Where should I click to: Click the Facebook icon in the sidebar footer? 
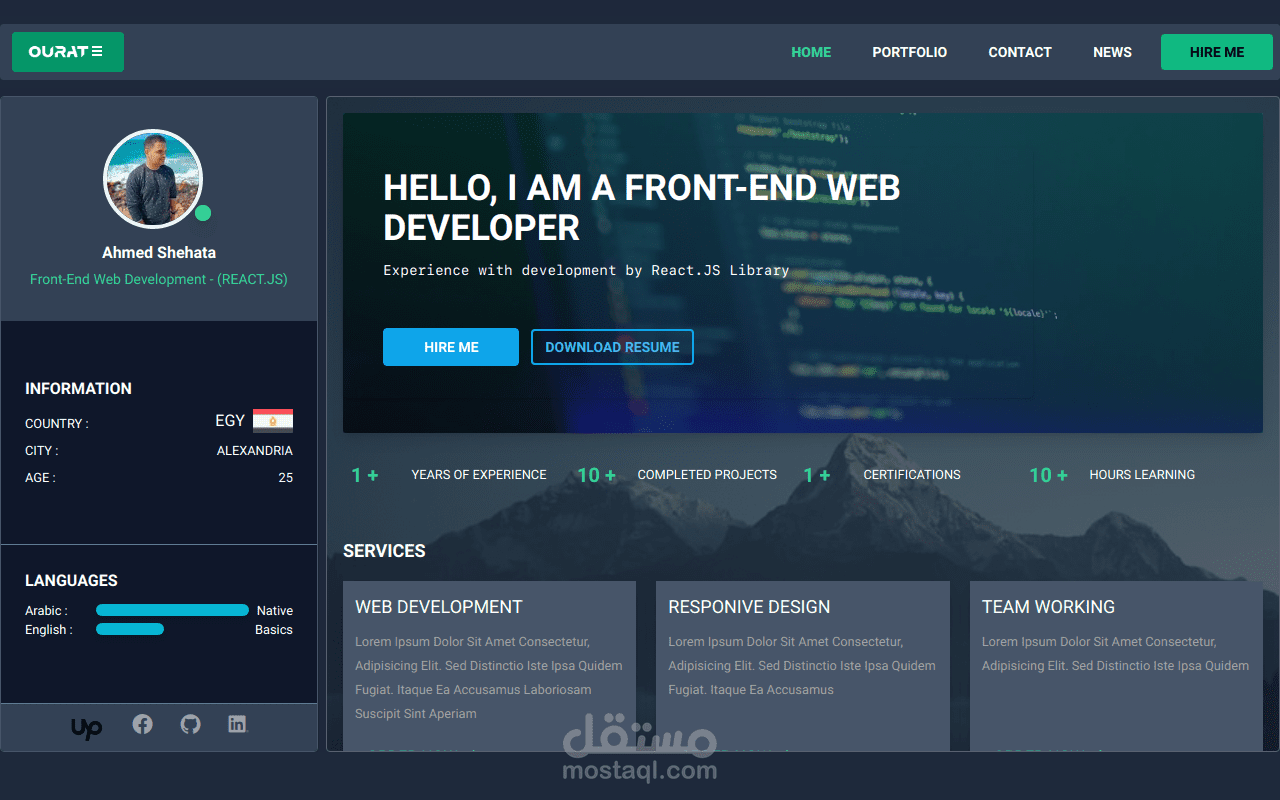pos(142,723)
